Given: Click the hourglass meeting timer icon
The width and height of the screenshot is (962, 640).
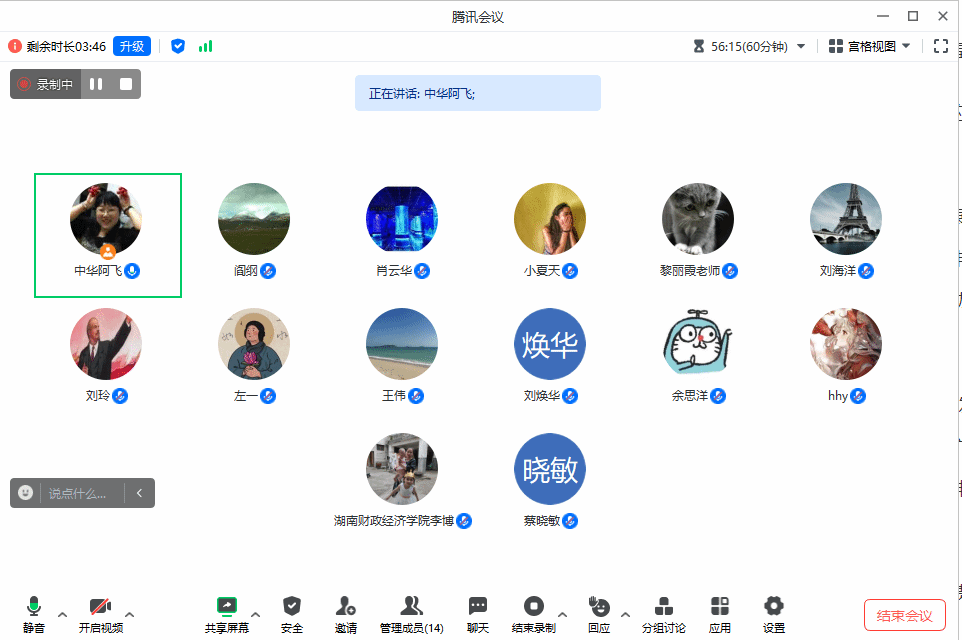Looking at the screenshot, I should (699, 47).
